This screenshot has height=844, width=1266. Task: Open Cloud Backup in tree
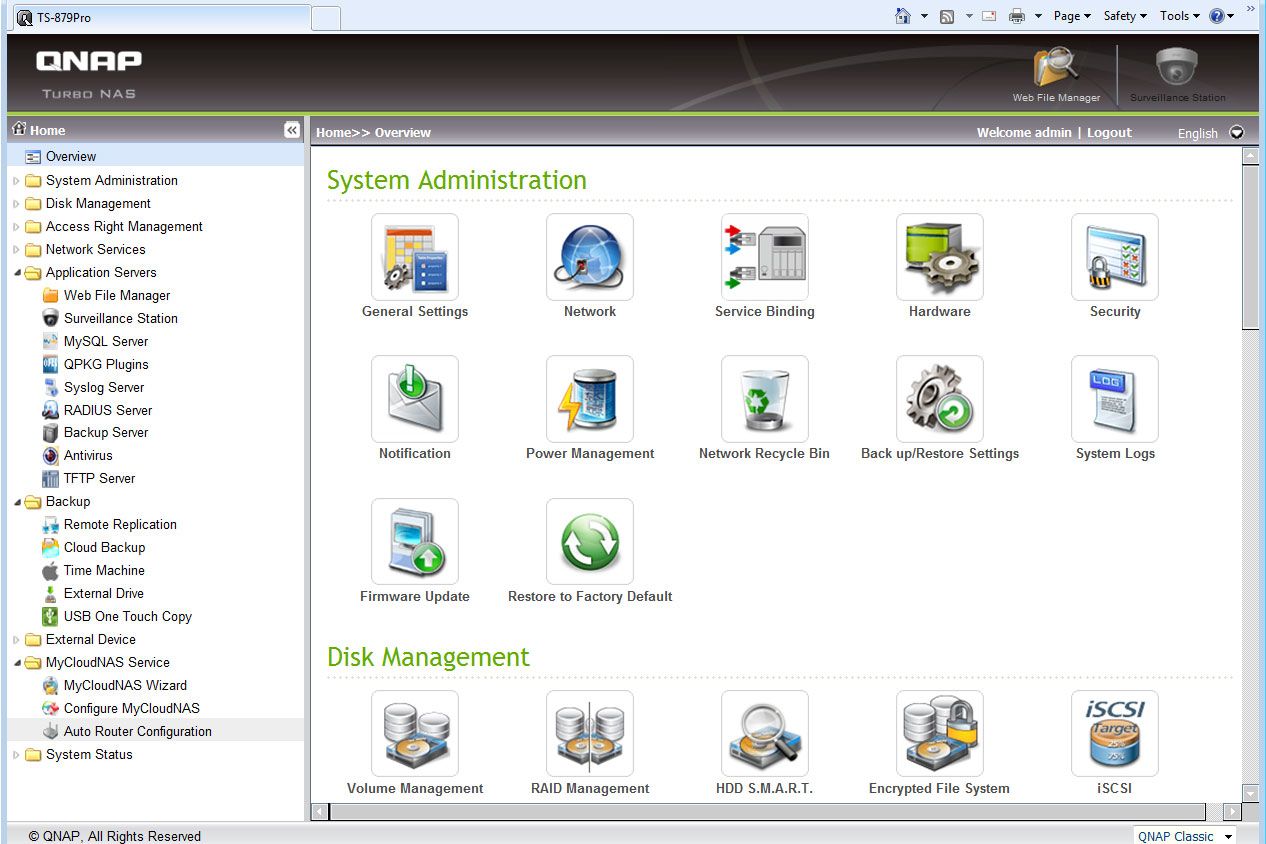104,547
